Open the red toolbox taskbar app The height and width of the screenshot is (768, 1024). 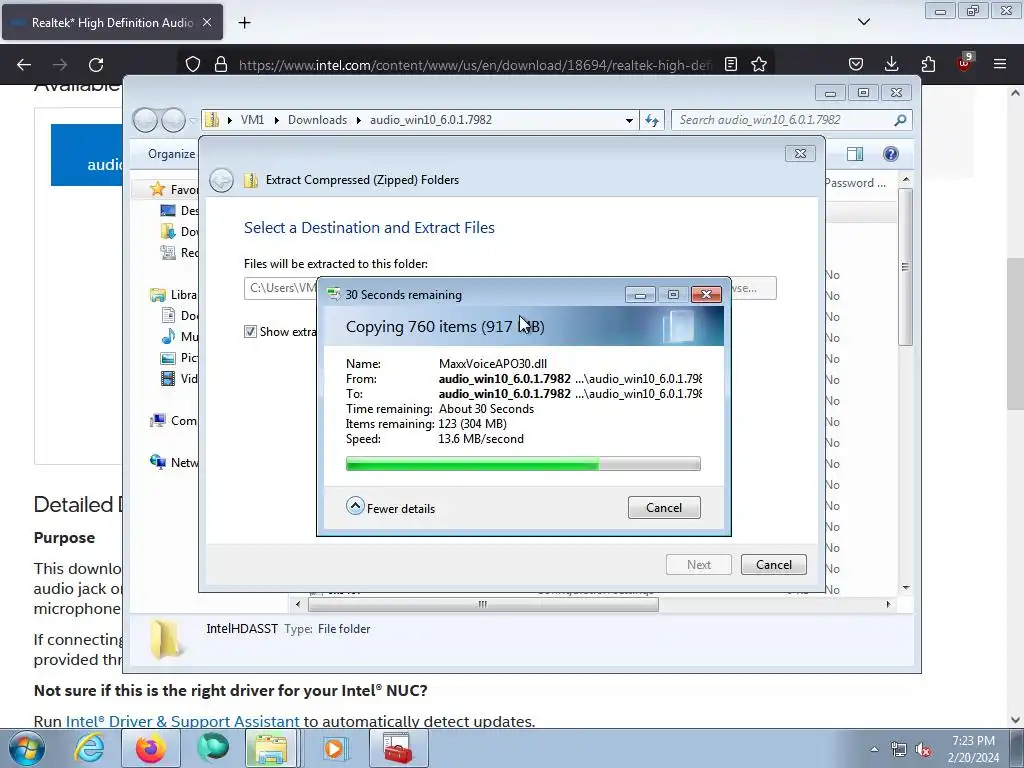398,748
